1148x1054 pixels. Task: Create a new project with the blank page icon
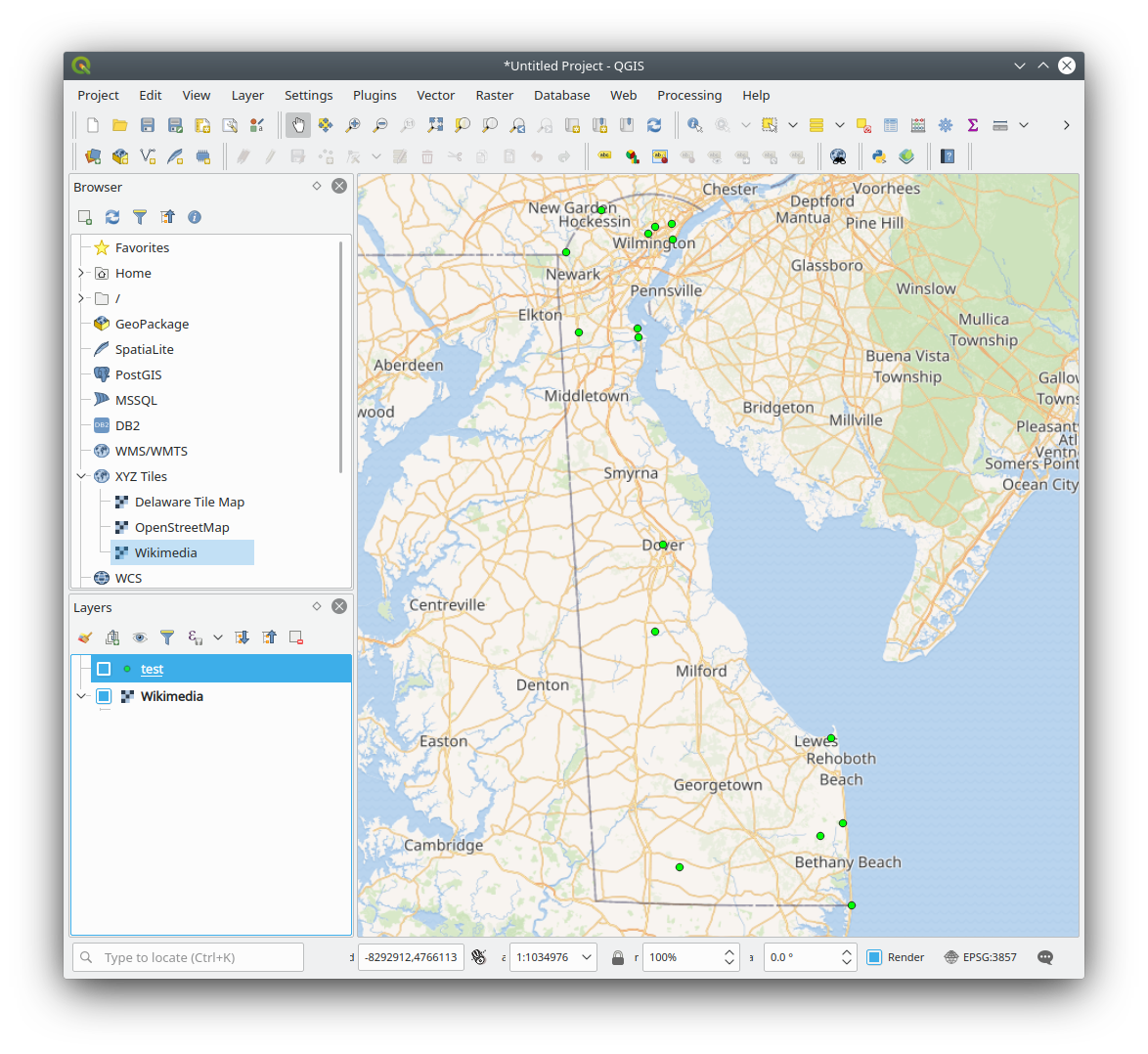click(93, 125)
